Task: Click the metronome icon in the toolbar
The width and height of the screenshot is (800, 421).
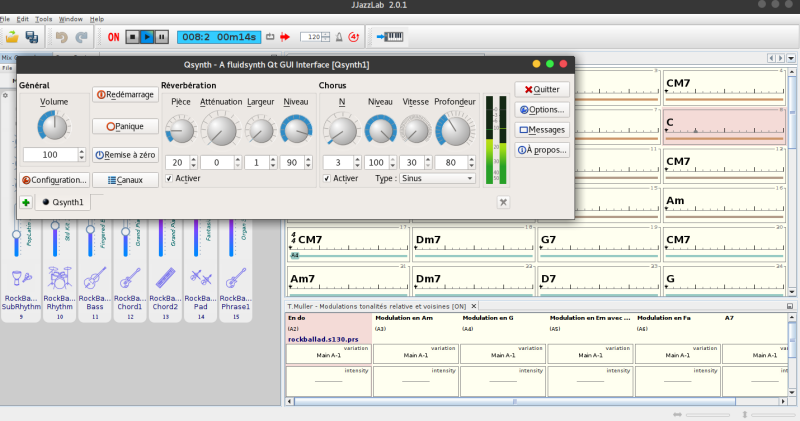Action: [339, 37]
